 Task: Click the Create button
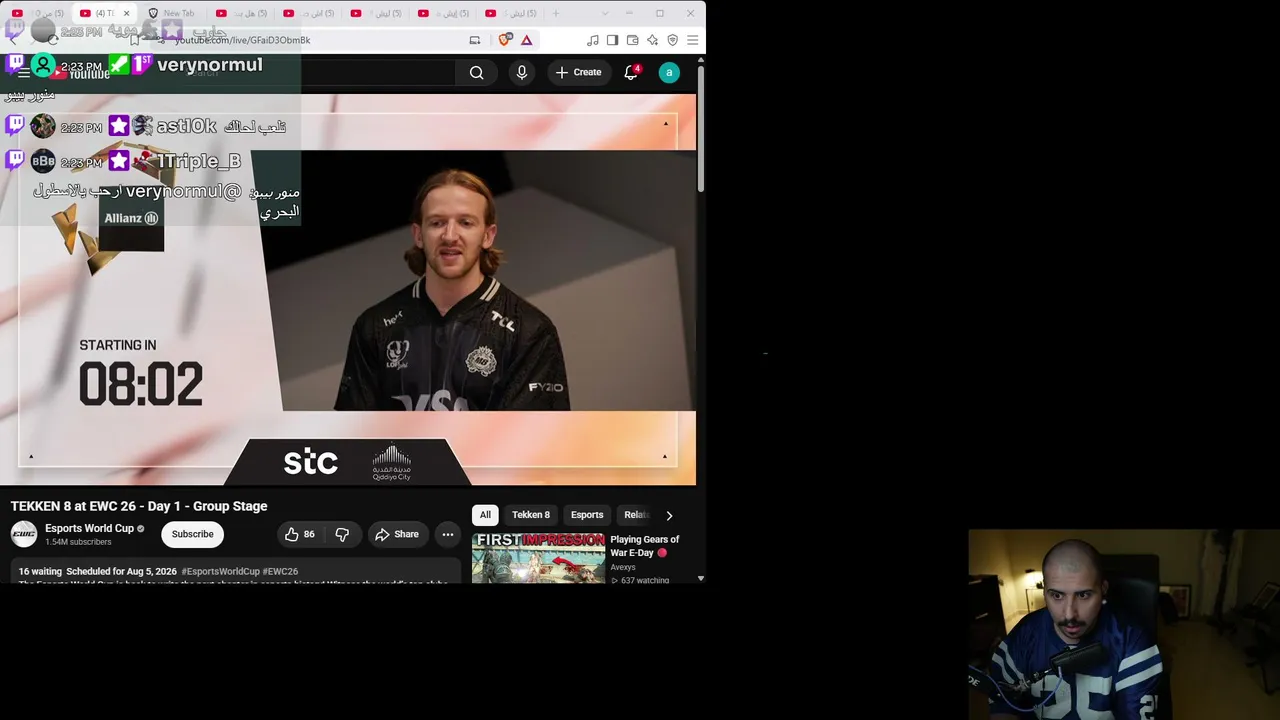579,72
